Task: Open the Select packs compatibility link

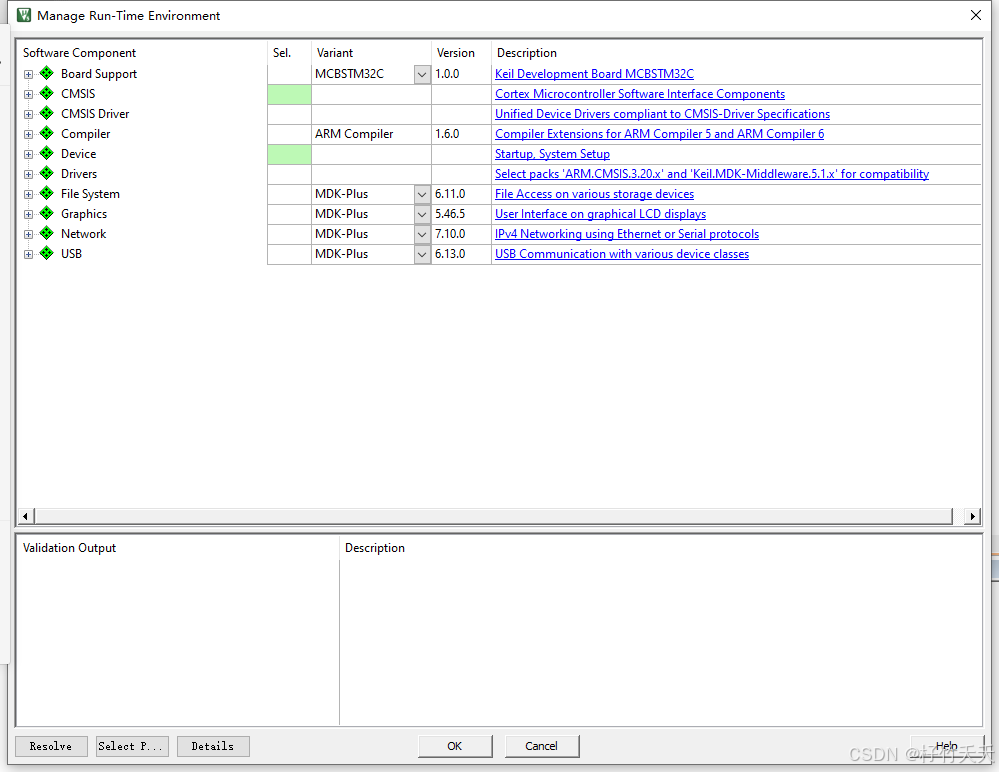Action: [x=712, y=174]
